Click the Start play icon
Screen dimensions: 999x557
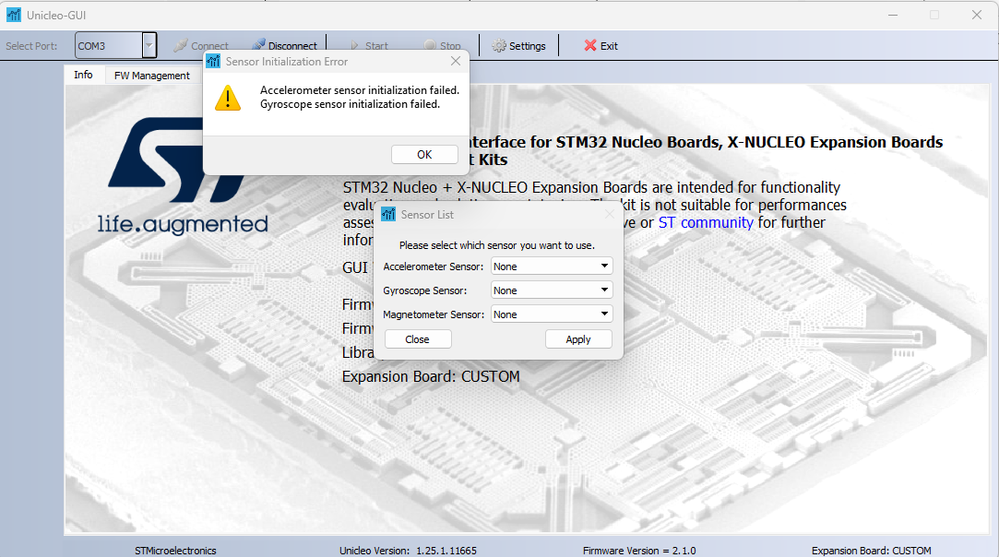354,46
